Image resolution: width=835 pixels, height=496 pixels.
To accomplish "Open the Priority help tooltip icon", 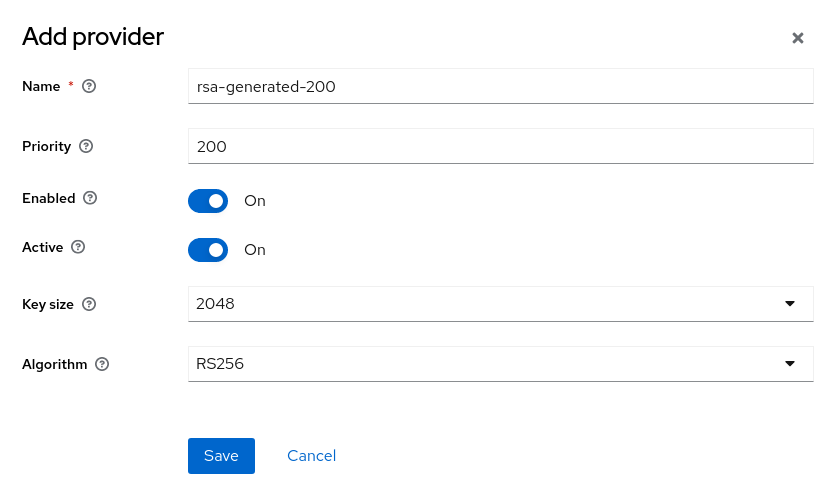I will 86,146.
